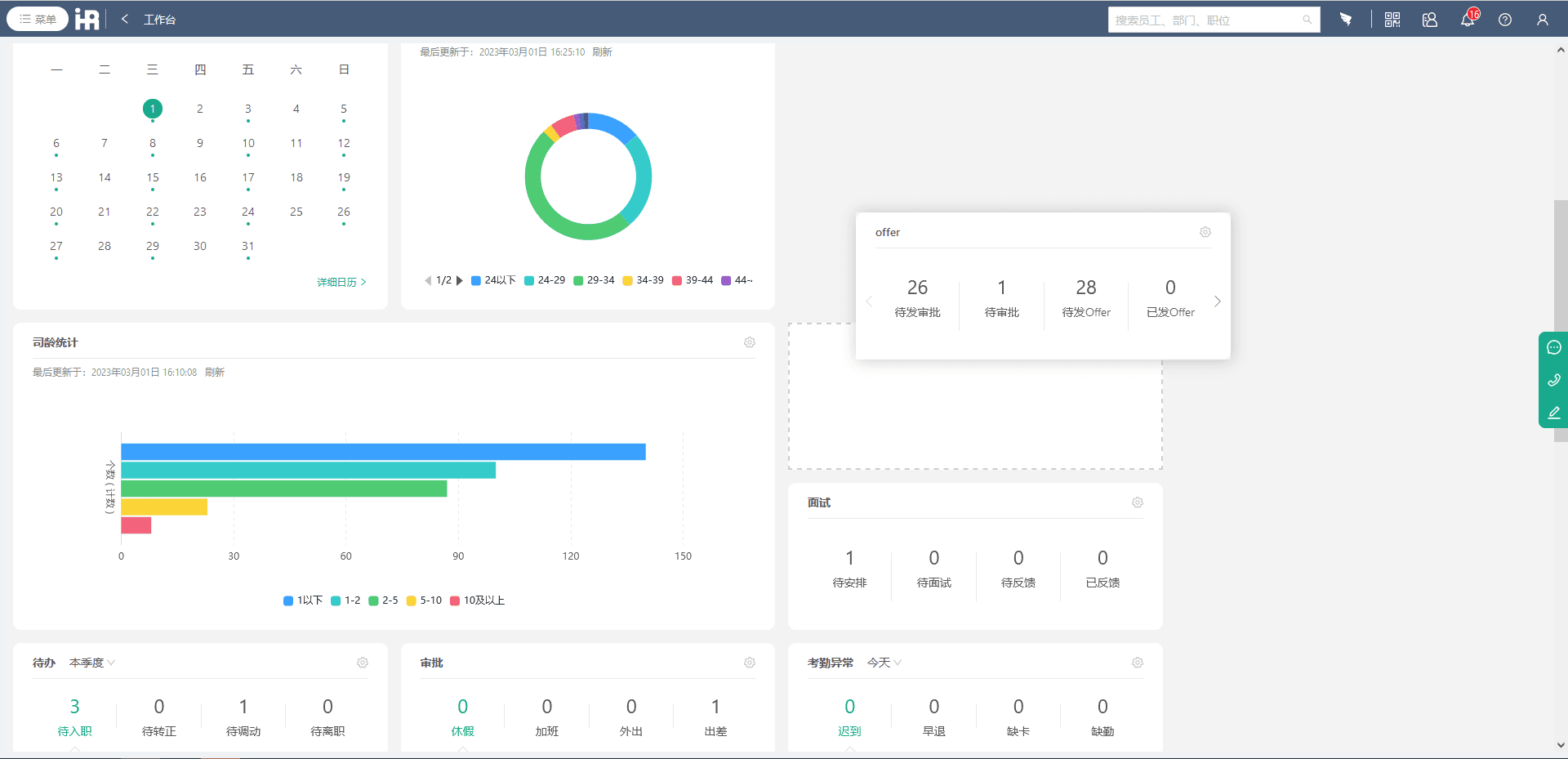Toggle the 24-29 legend item
The image size is (1568, 759).
pyautogui.click(x=545, y=280)
